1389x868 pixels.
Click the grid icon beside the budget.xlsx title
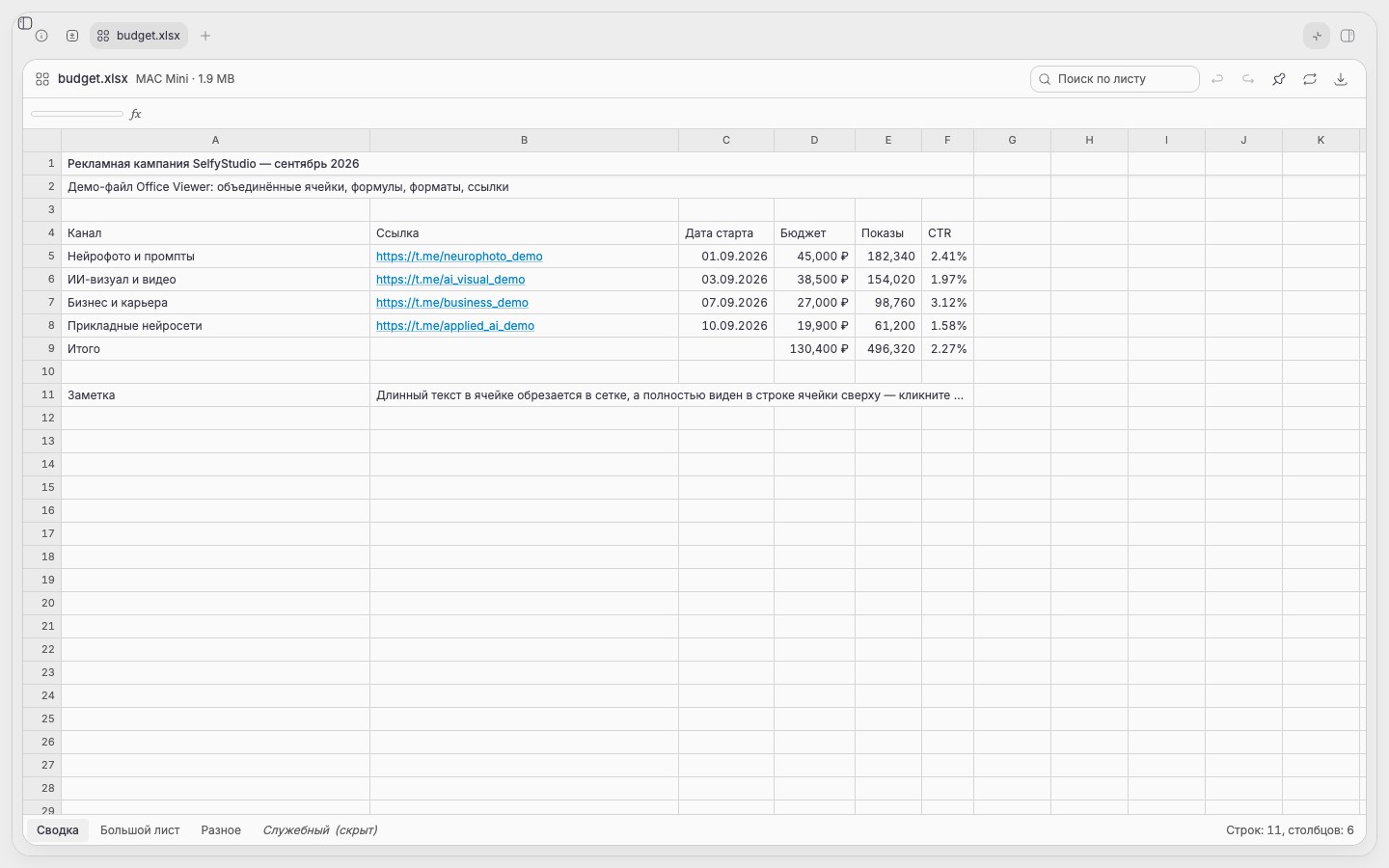pyautogui.click(x=42, y=79)
